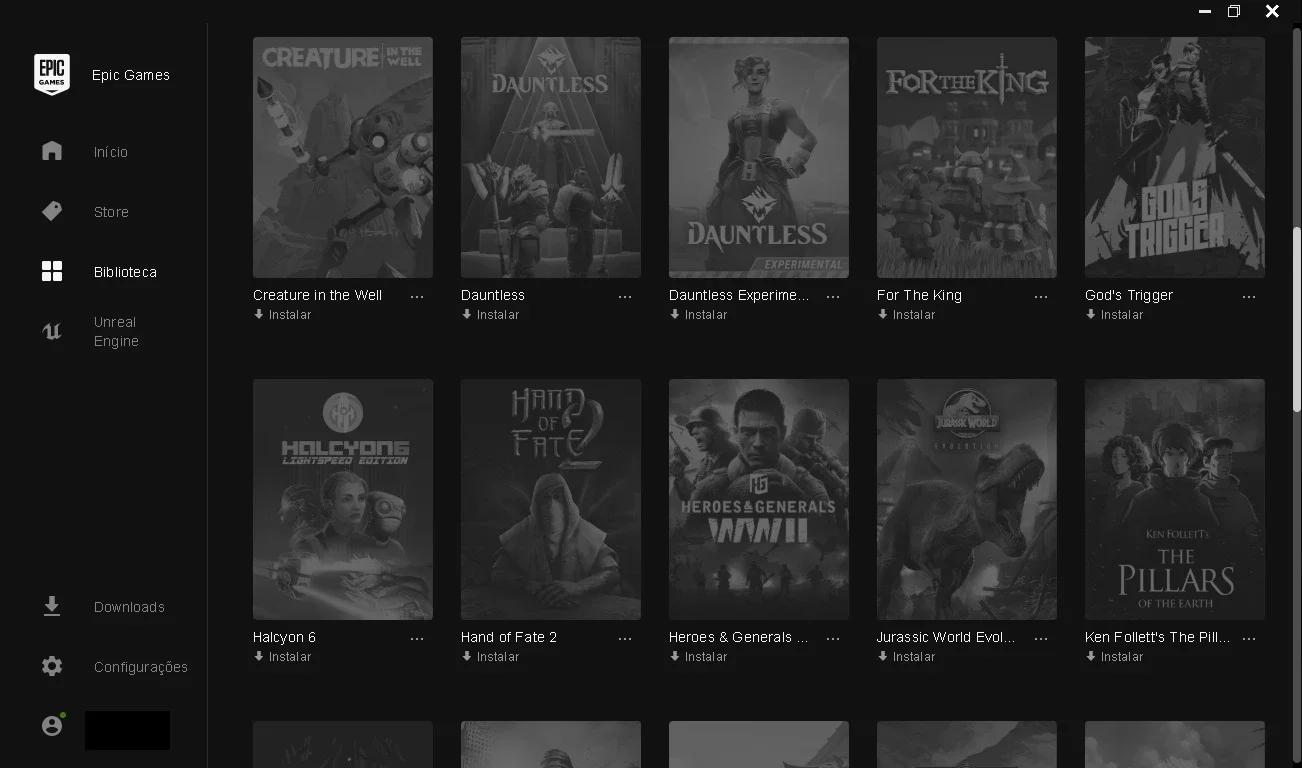Click the For The King title text

pyautogui.click(x=919, y=295)
